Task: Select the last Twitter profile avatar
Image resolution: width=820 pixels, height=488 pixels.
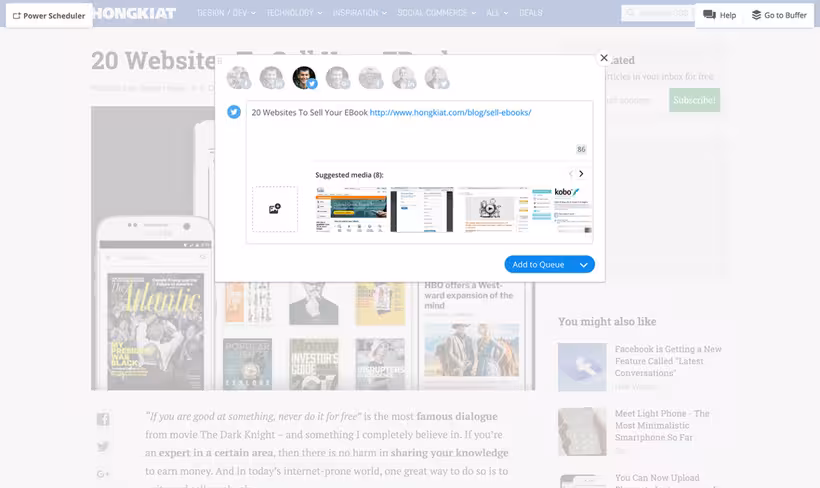Action: 436,77
